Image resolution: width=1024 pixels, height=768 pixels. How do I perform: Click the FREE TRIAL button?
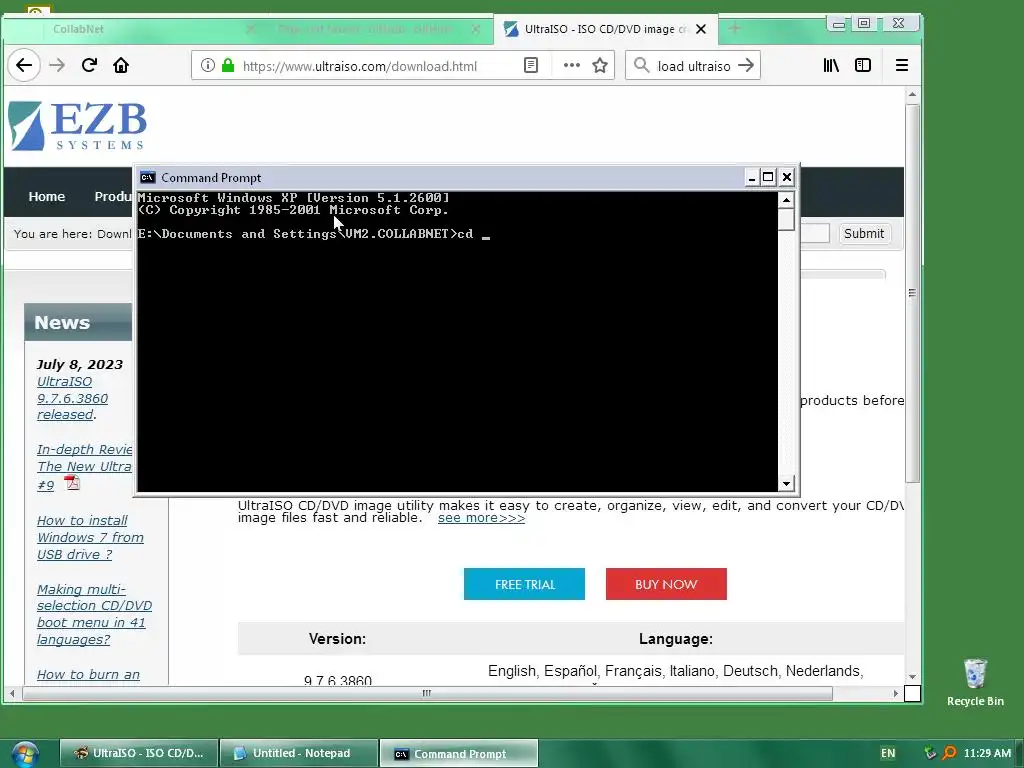coord(524,584)
